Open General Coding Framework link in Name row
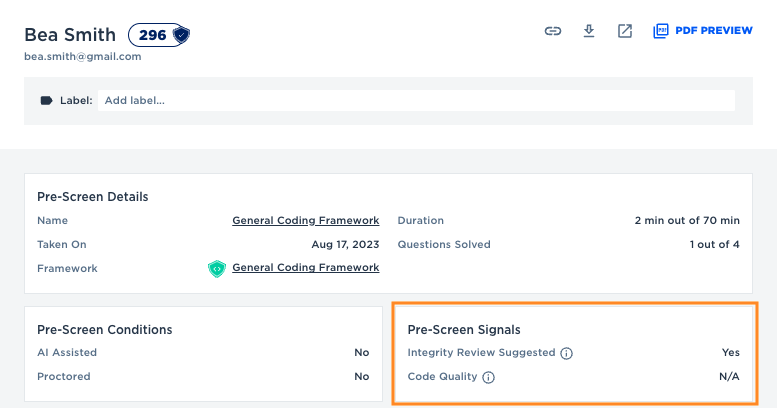Image resolution: width=777 pixels, height=408 pixels. pyautogui.click(x=305, y=220)
